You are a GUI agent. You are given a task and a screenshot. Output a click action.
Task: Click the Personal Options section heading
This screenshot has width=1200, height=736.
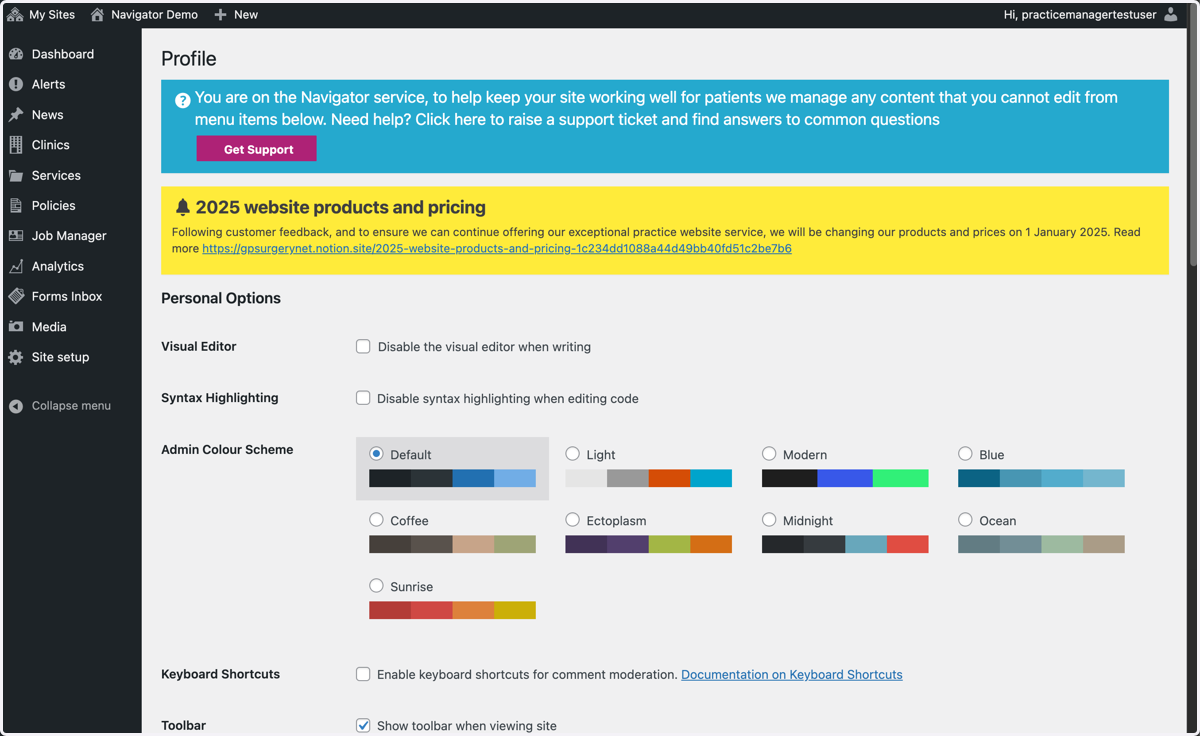(221, 298)
